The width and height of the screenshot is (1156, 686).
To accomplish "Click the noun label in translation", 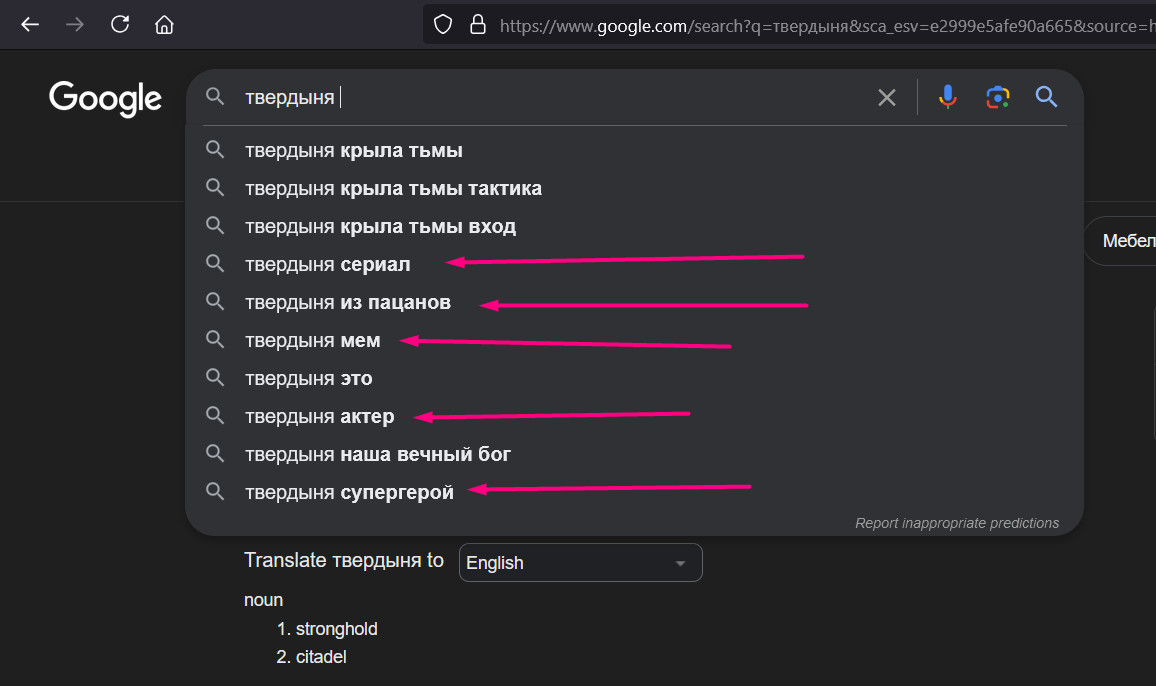I will [x=263, y=600].
